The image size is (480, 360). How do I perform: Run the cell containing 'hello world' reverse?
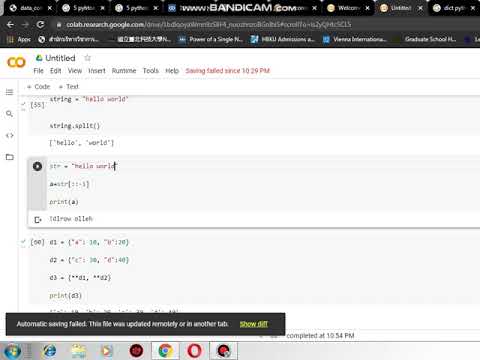click(37, 166)
